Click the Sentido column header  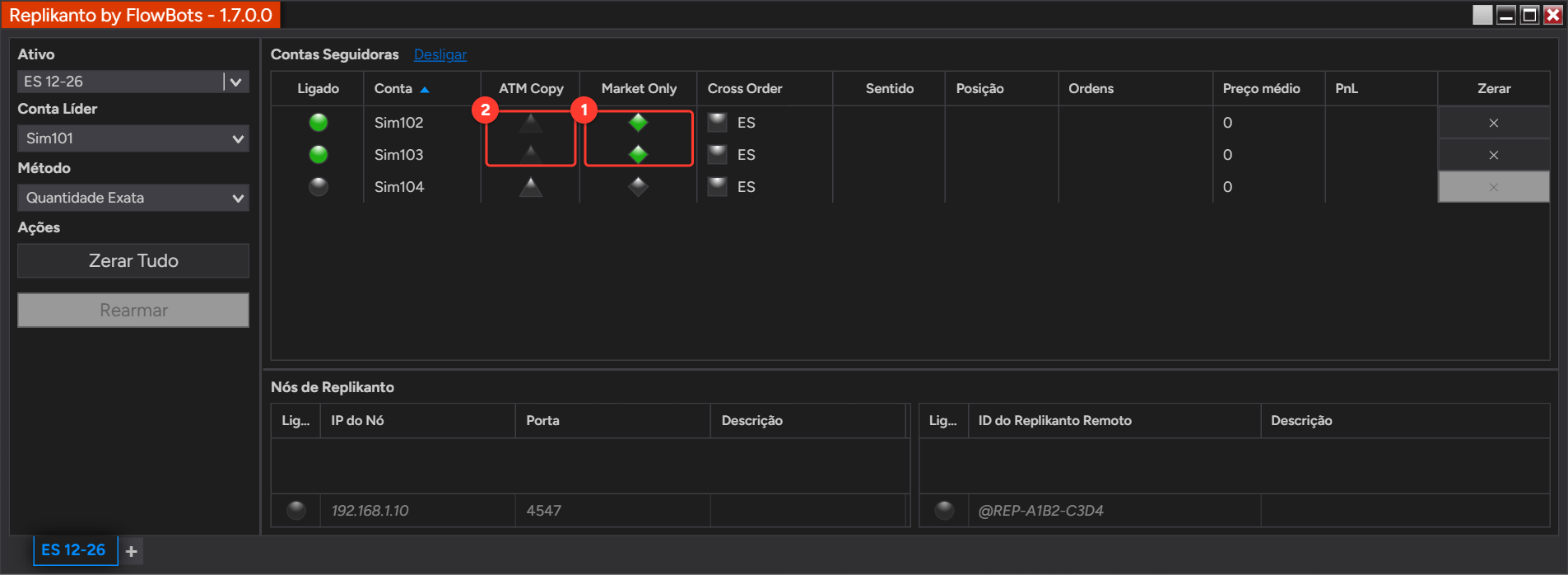[x=889, y=88]
